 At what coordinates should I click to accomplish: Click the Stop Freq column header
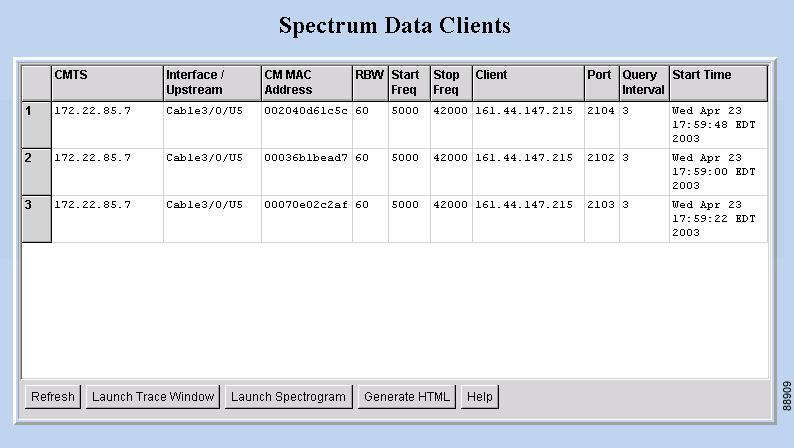pos(451,83)
